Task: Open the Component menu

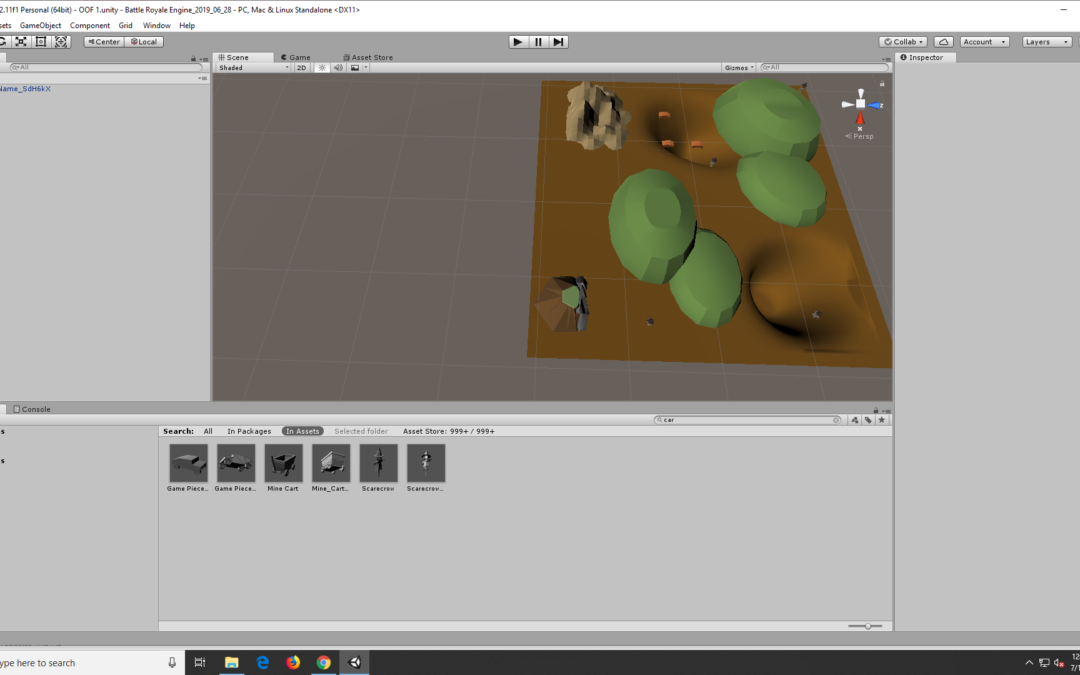Action: click(90, 25)
